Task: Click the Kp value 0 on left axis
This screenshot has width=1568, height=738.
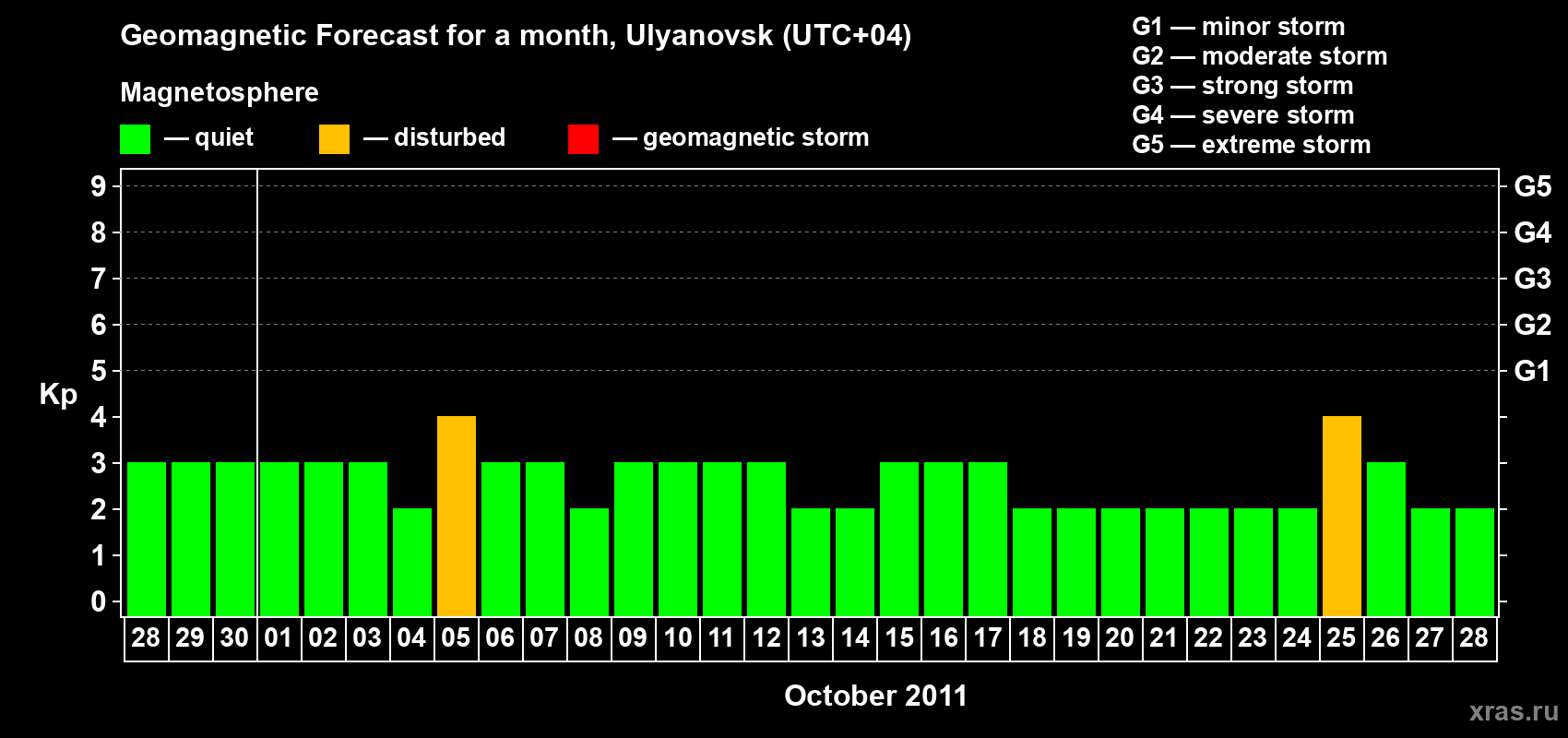Action: point(99,601)
